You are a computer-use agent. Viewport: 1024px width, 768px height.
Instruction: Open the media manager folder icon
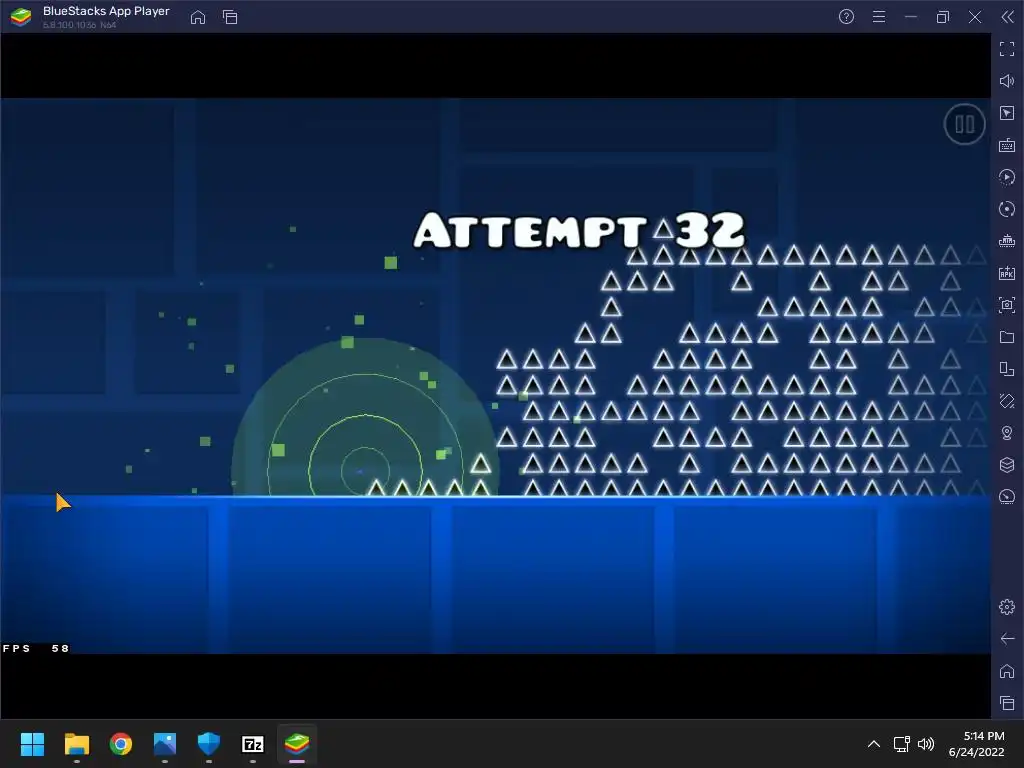coord(1007,337)
